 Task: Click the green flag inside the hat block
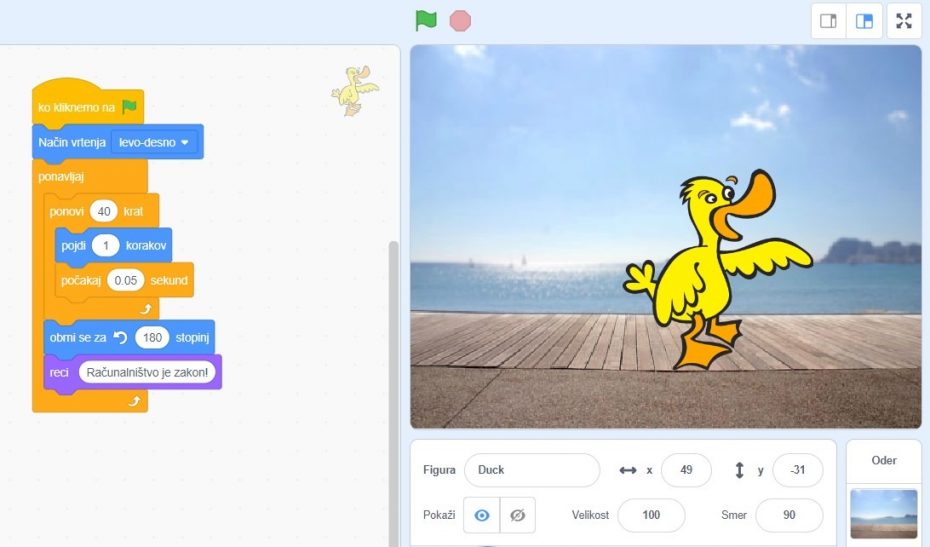click(129, 107)
